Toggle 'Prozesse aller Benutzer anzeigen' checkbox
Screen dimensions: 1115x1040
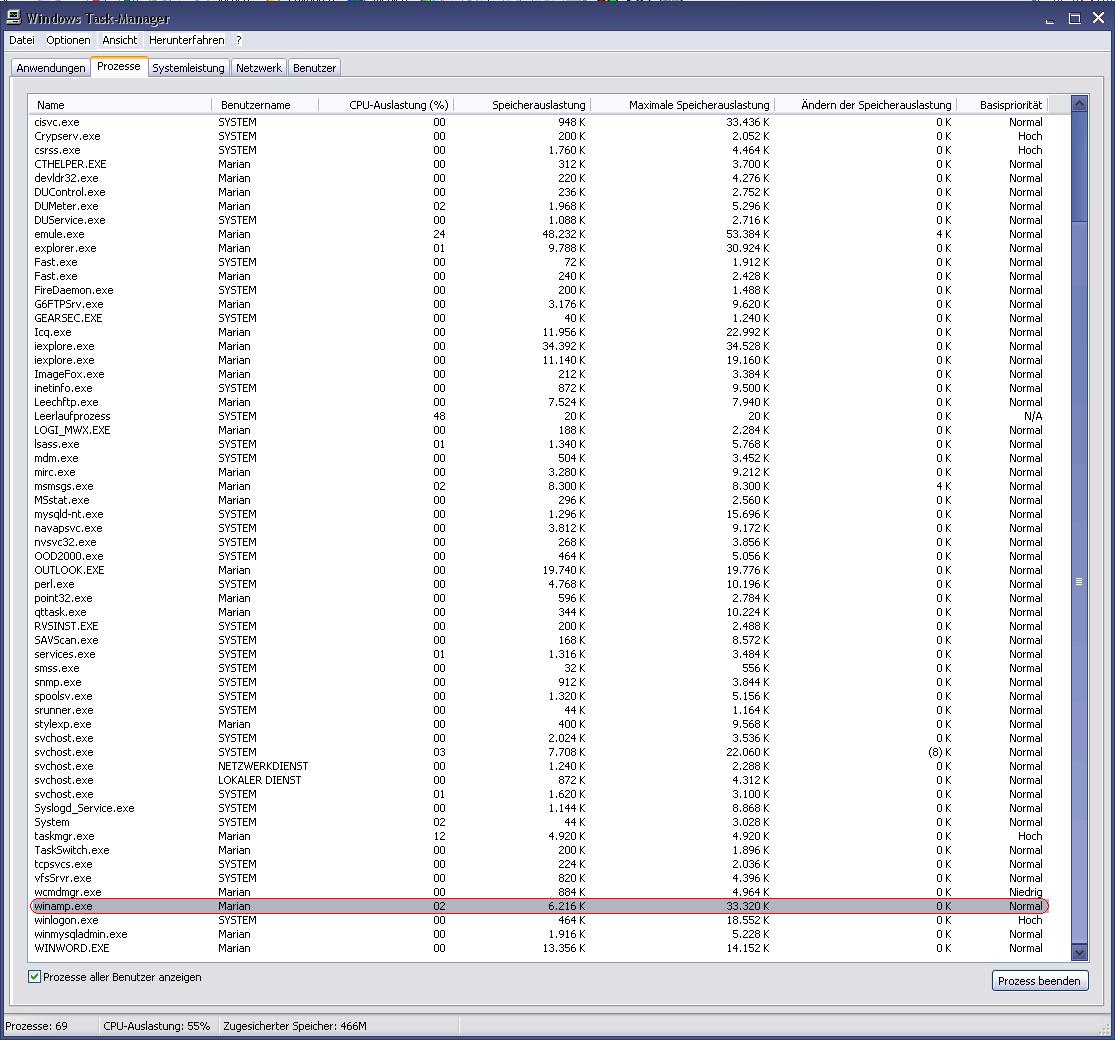pos(35,977)
